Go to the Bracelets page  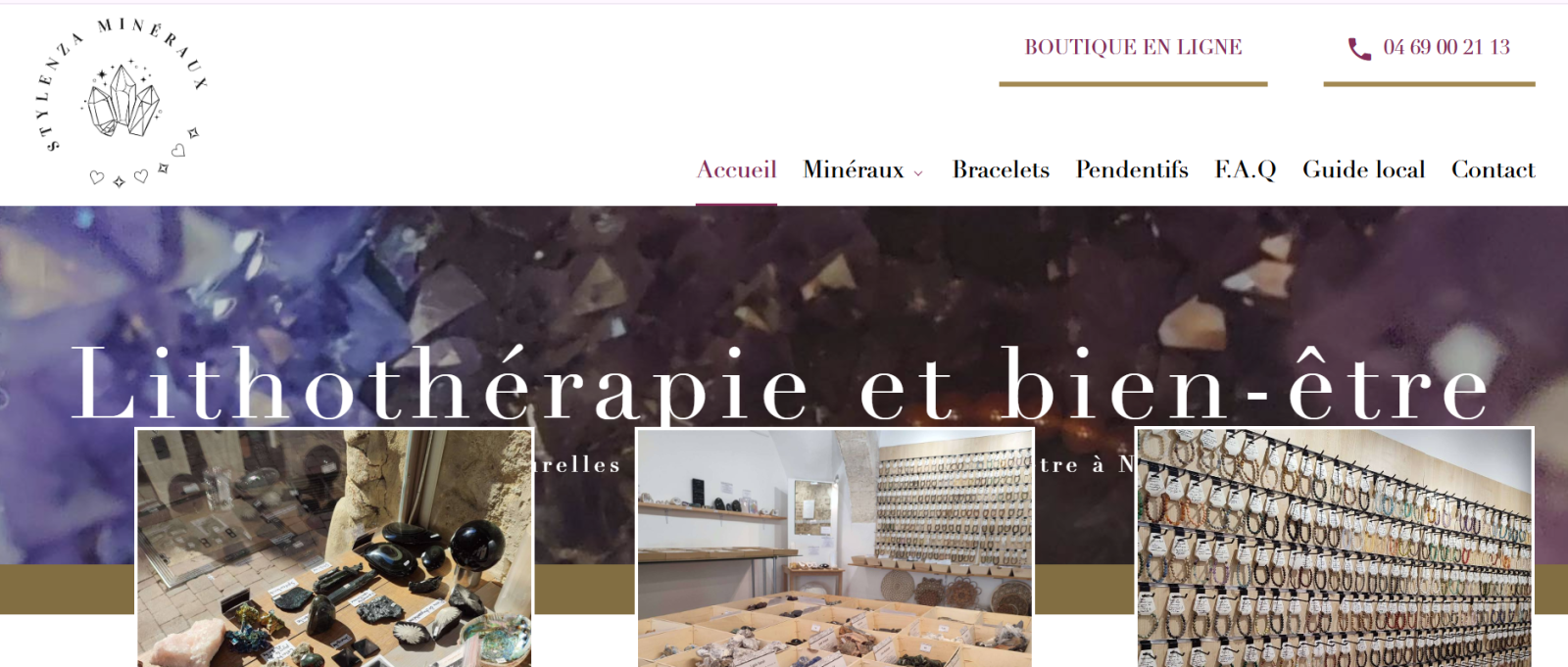tap(1001, 169)
